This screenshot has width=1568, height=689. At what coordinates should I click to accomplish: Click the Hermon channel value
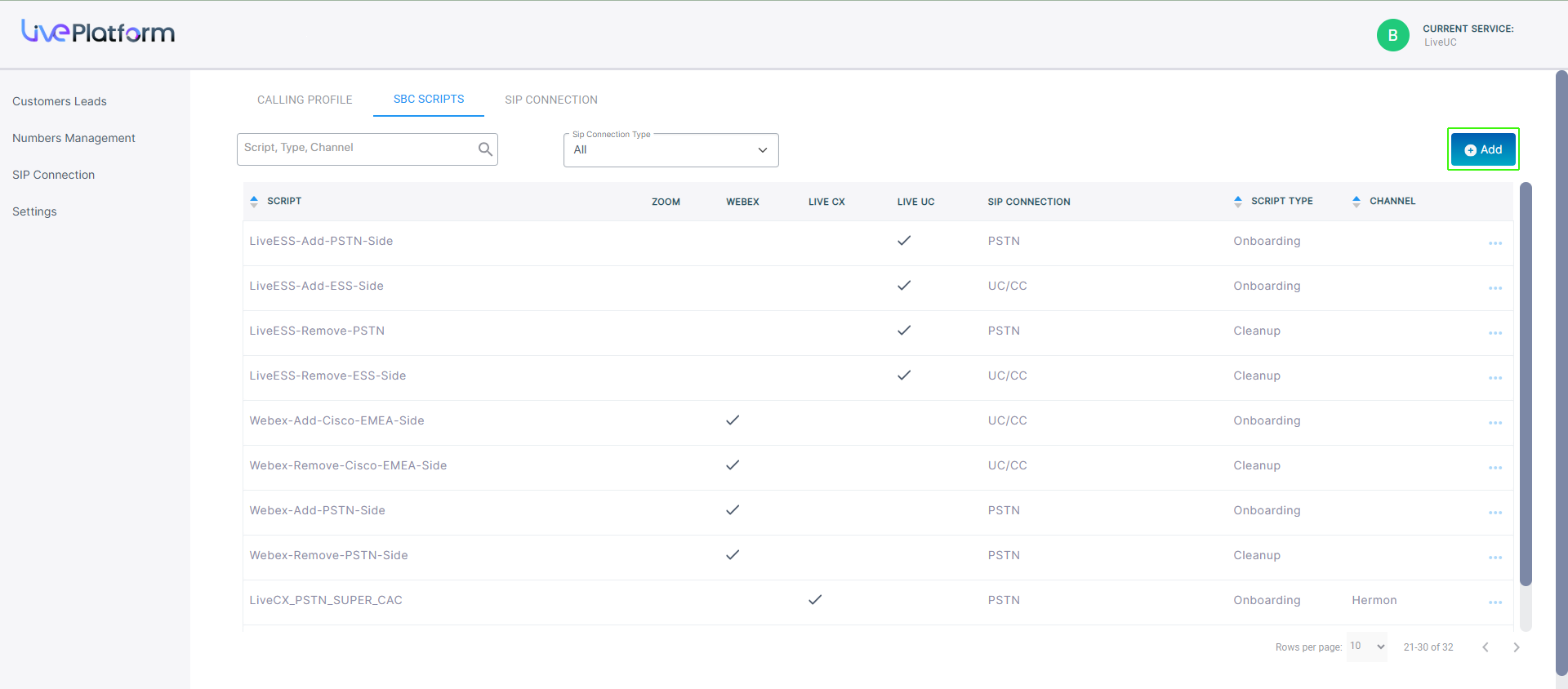[x=1374, y=600]
